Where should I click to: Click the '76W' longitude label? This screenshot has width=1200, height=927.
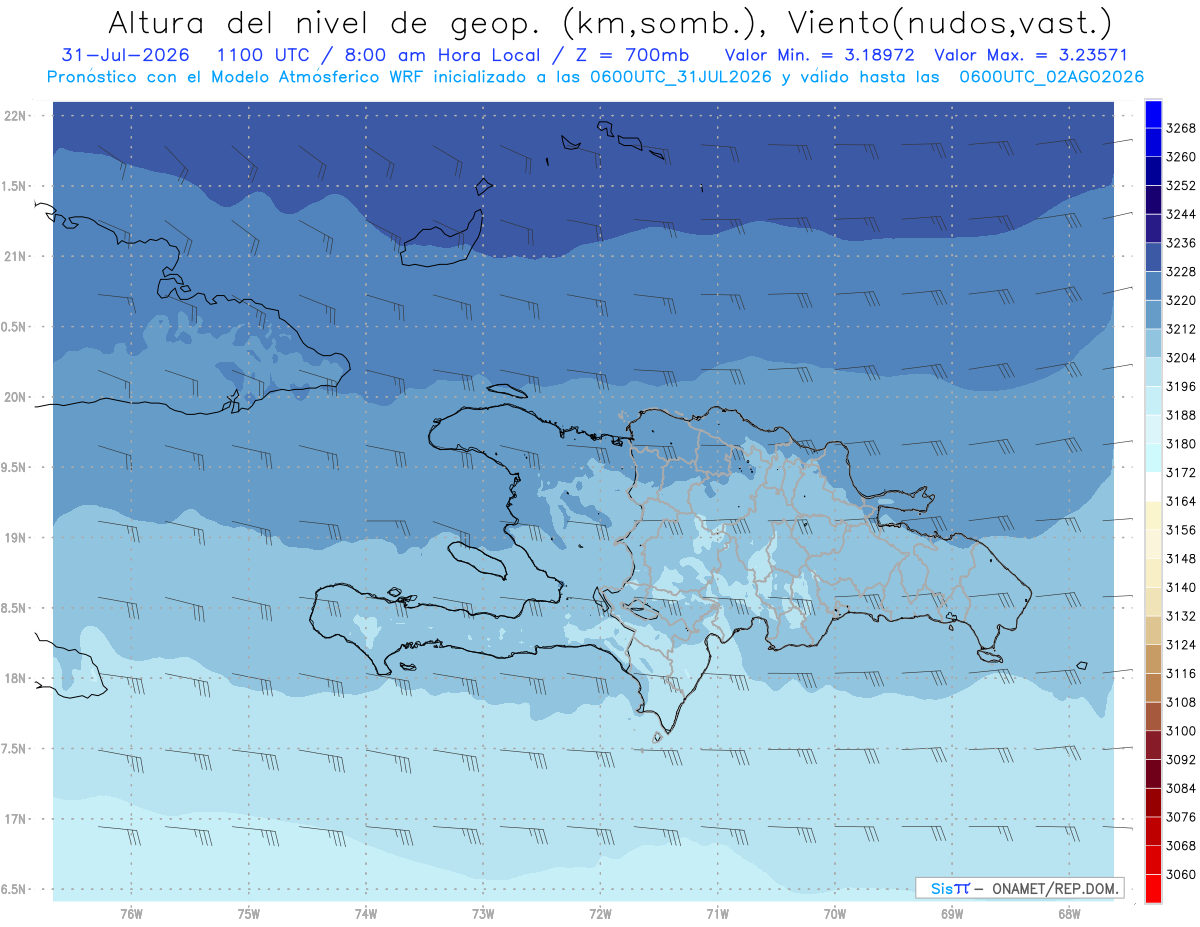point(131,913)
